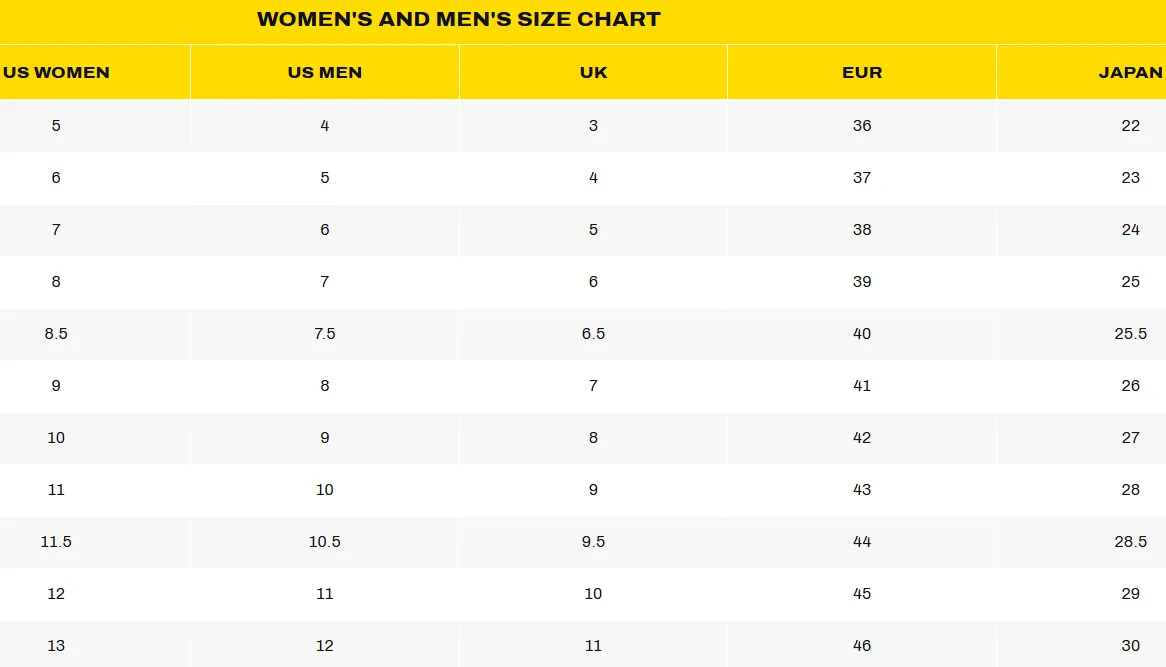
Task: Click Japan size 25.5 cell
Action: 1130,334
